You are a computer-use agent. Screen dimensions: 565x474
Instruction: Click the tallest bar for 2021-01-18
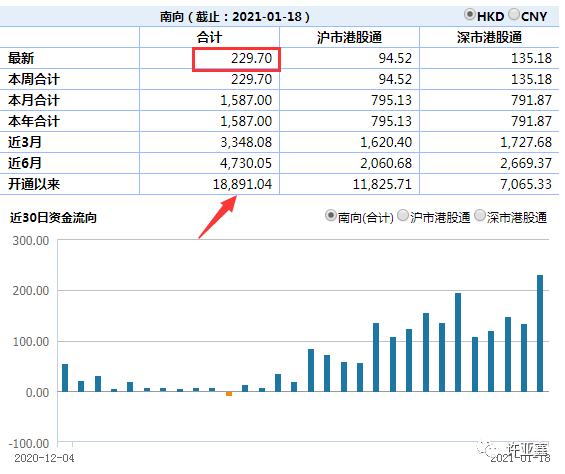tap(540, 333)
